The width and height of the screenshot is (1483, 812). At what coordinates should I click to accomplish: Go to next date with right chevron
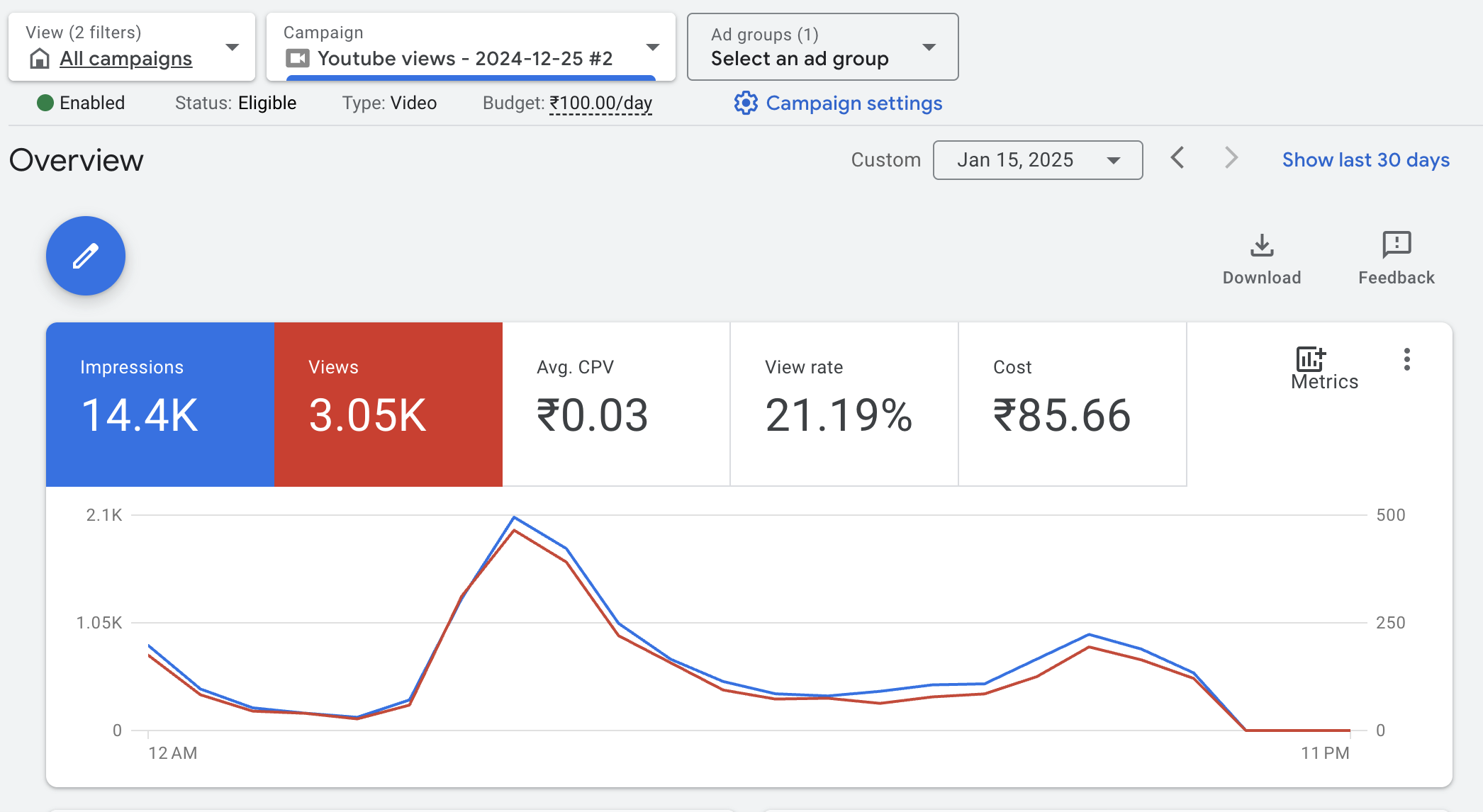coord(1231,158)
